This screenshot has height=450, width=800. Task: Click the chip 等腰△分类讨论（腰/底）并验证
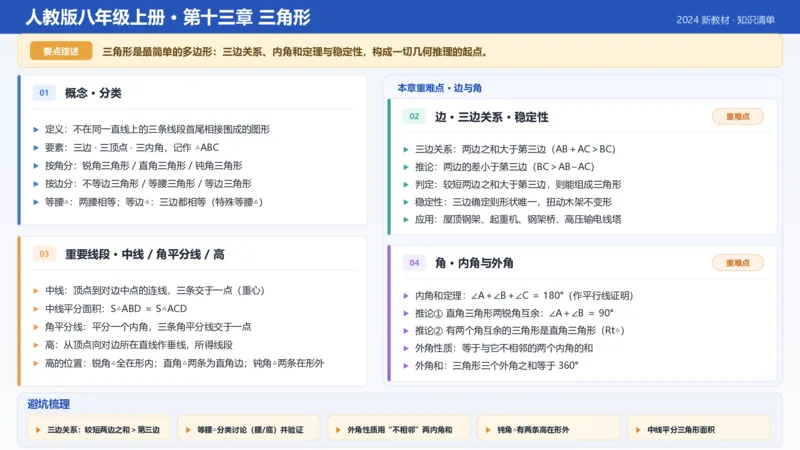(x=248, y=430)
